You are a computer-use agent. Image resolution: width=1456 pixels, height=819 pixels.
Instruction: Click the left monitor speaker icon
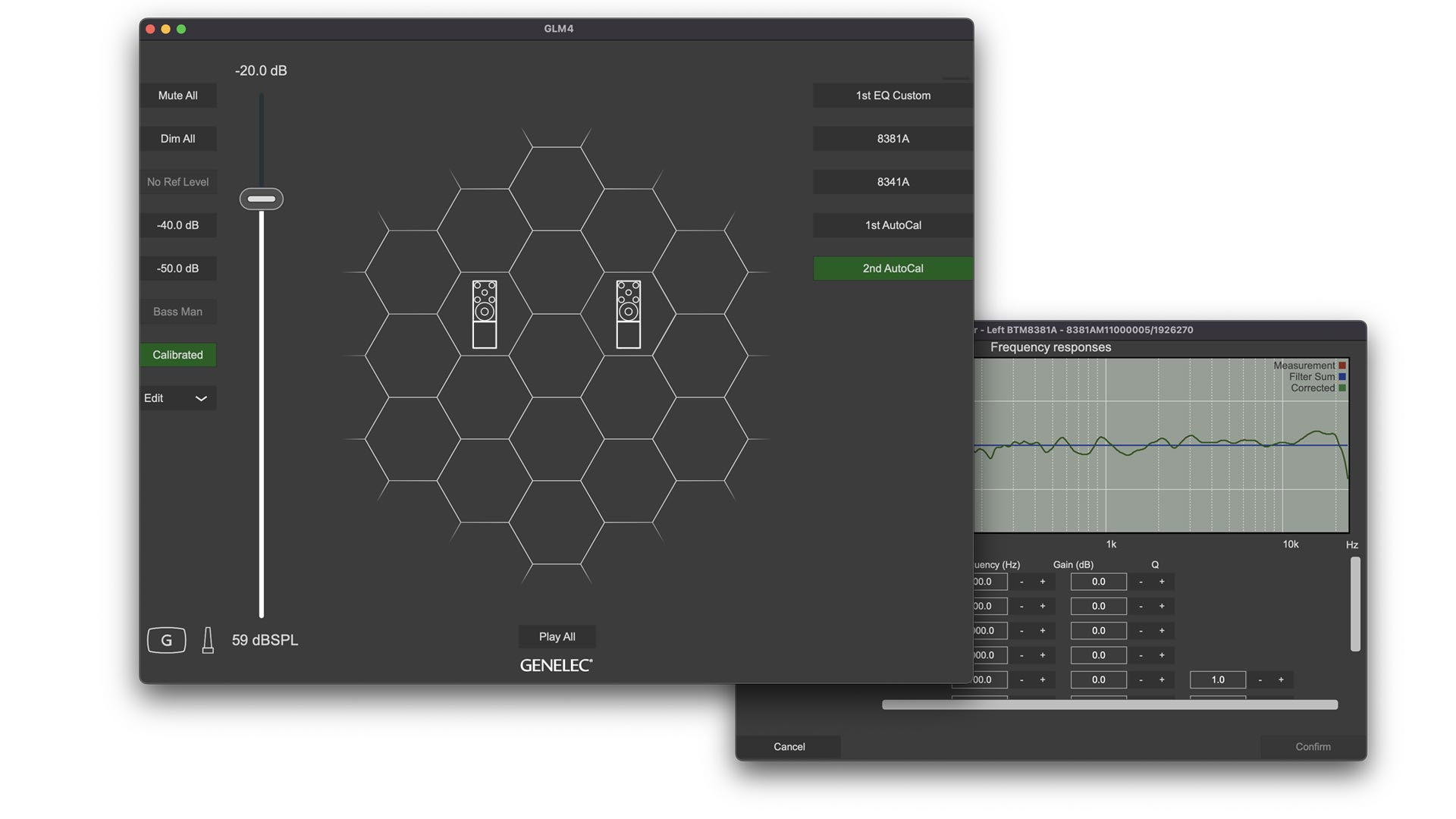click(485, 314)
